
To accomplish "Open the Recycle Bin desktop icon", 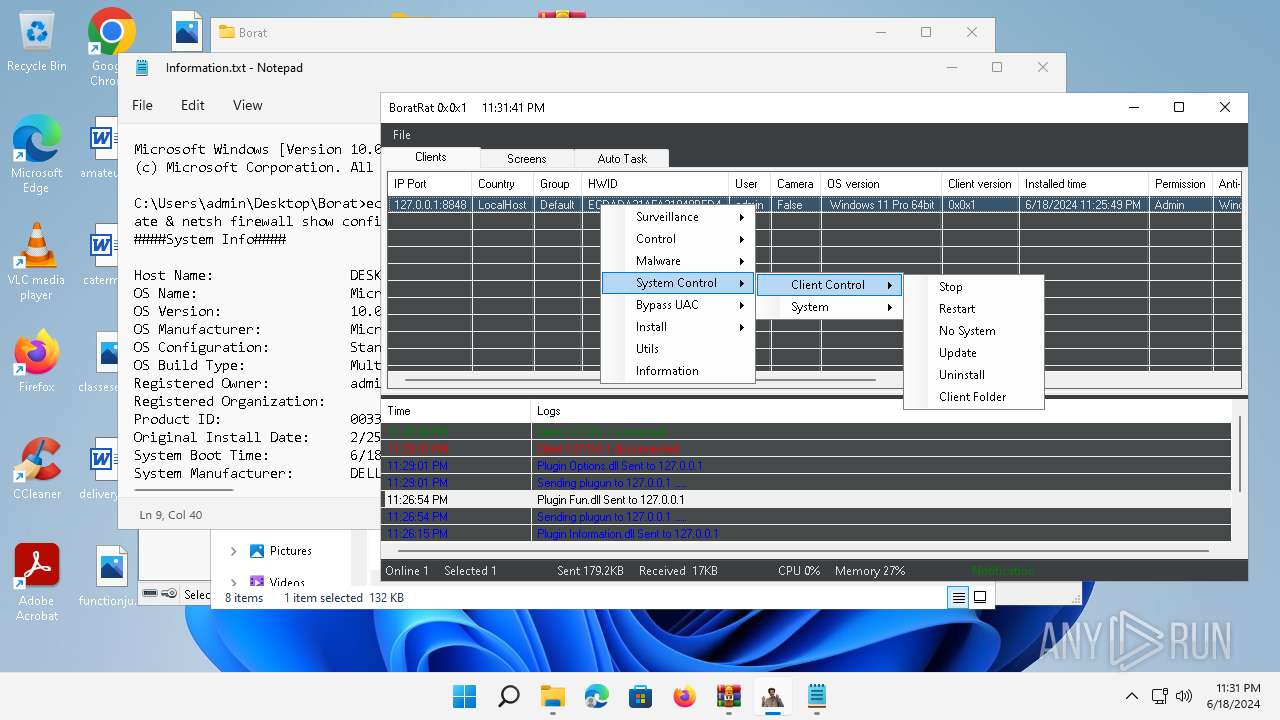I will click(x=37, y=42).
